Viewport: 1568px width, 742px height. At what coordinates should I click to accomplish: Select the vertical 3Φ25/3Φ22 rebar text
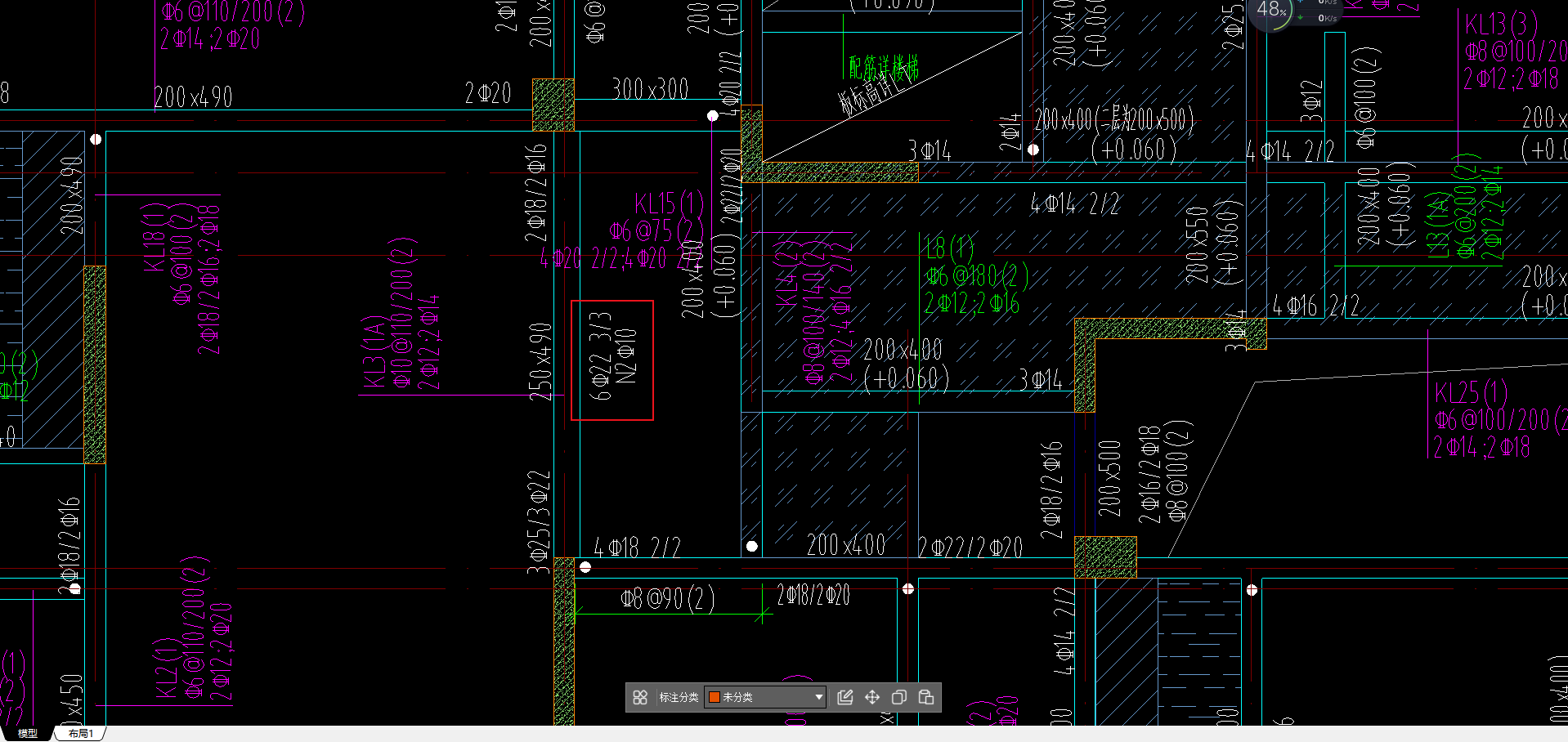click(x=539, y=523)
